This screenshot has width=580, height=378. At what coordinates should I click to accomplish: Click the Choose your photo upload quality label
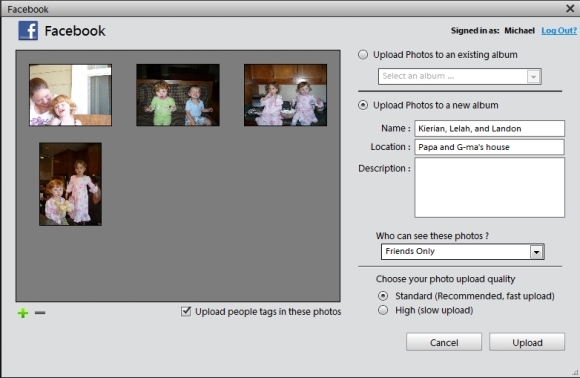coord(445,279)
